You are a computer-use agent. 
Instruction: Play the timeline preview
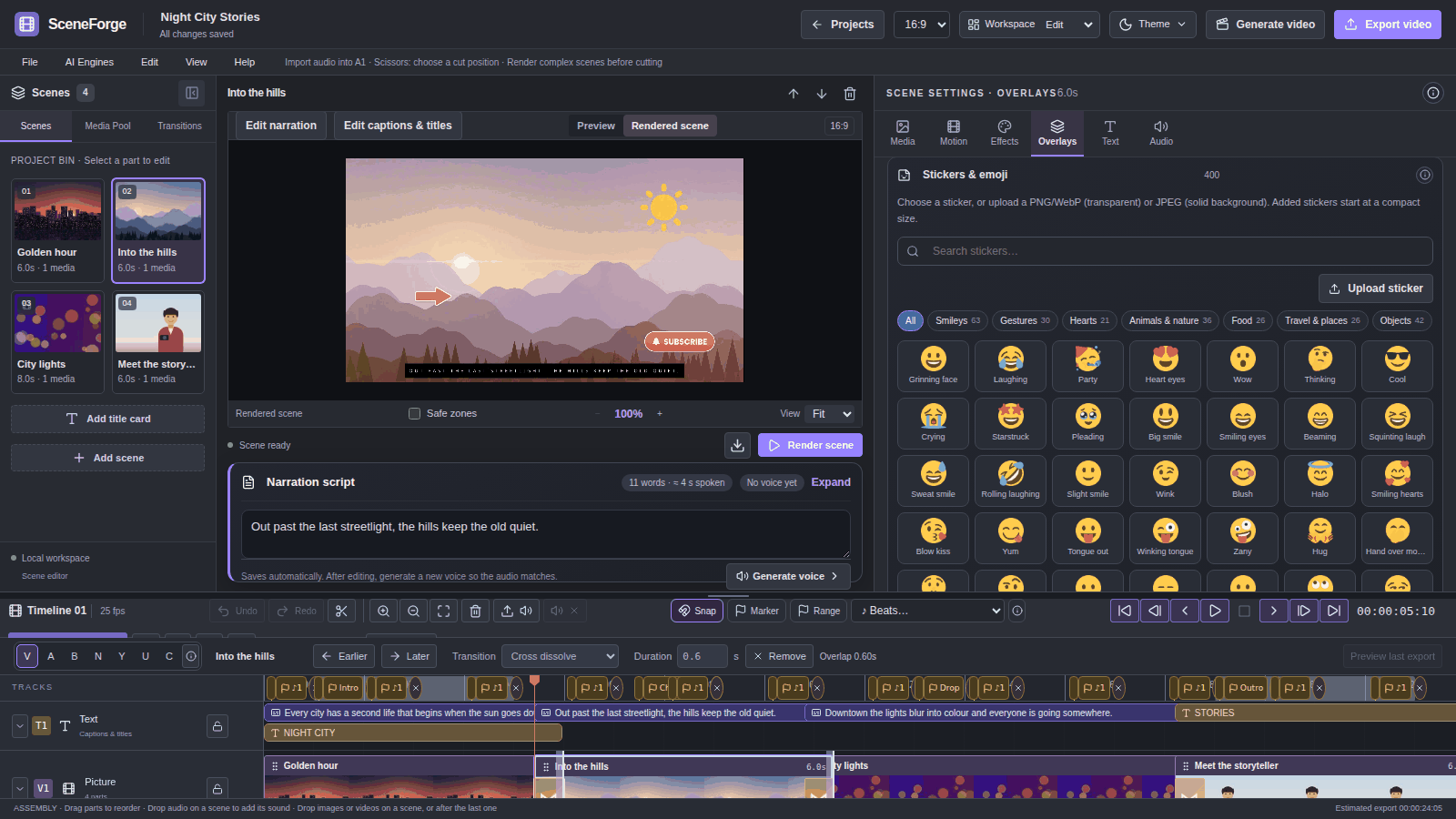click(x=1215, y=611)
